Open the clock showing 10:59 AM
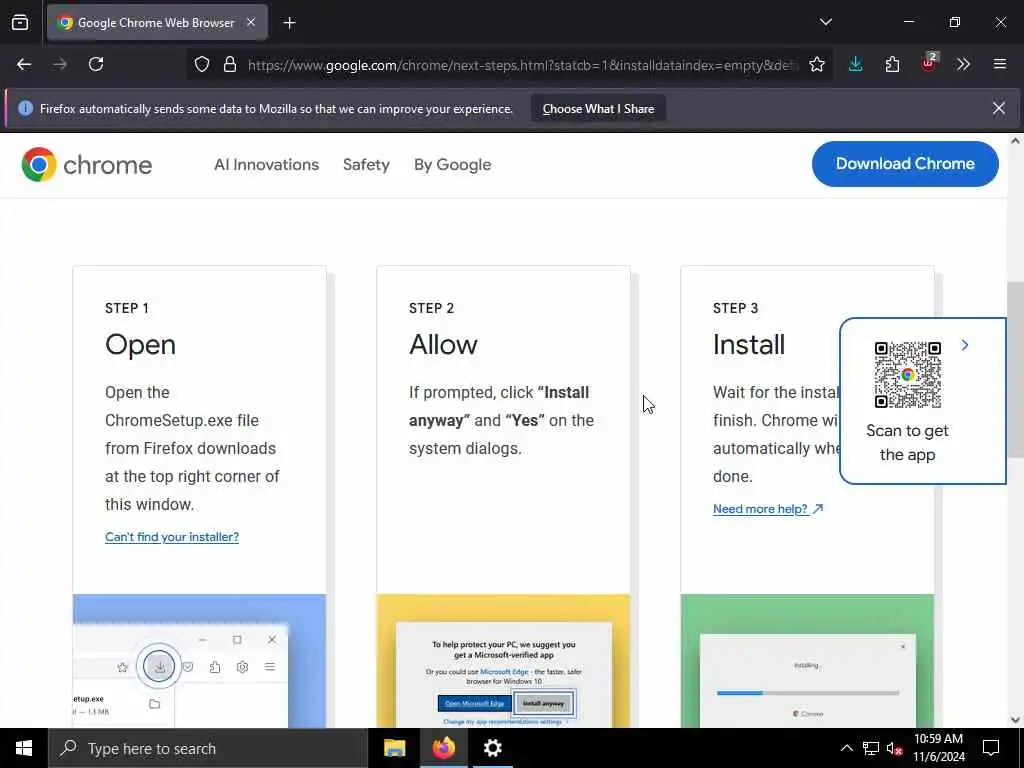Viewport: 1024px width, 768px height. pyautogui.click(x=938, y=748)
